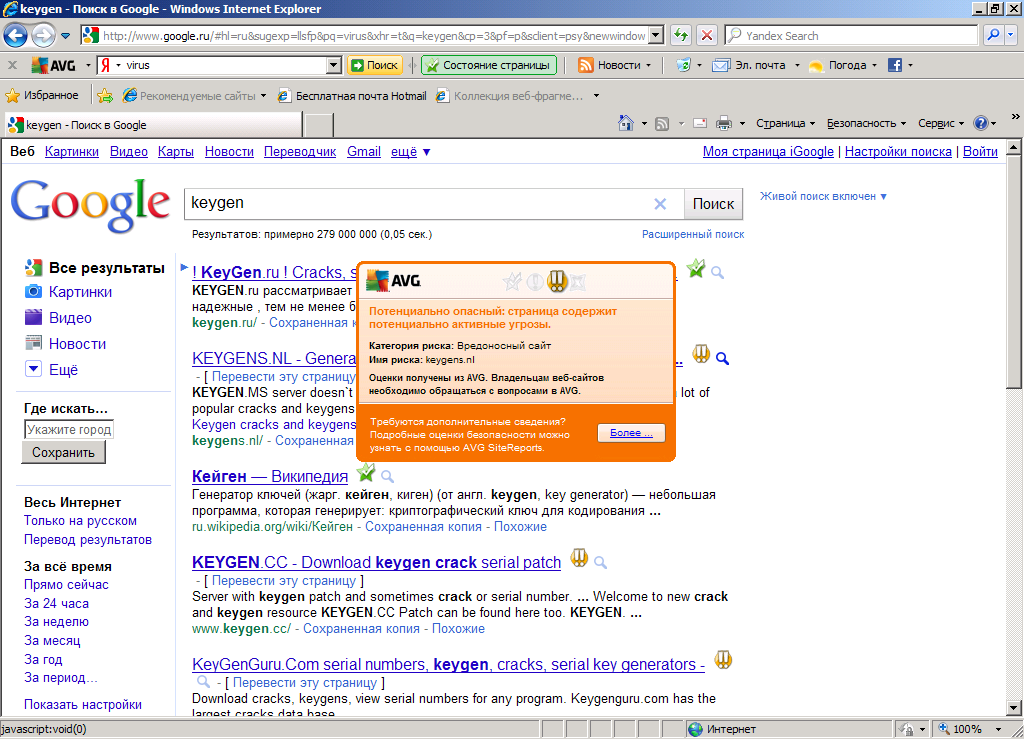Viewport: 1024px width, 740px height.
Task: Click the Google Поиск button
Action: point(713,204)
